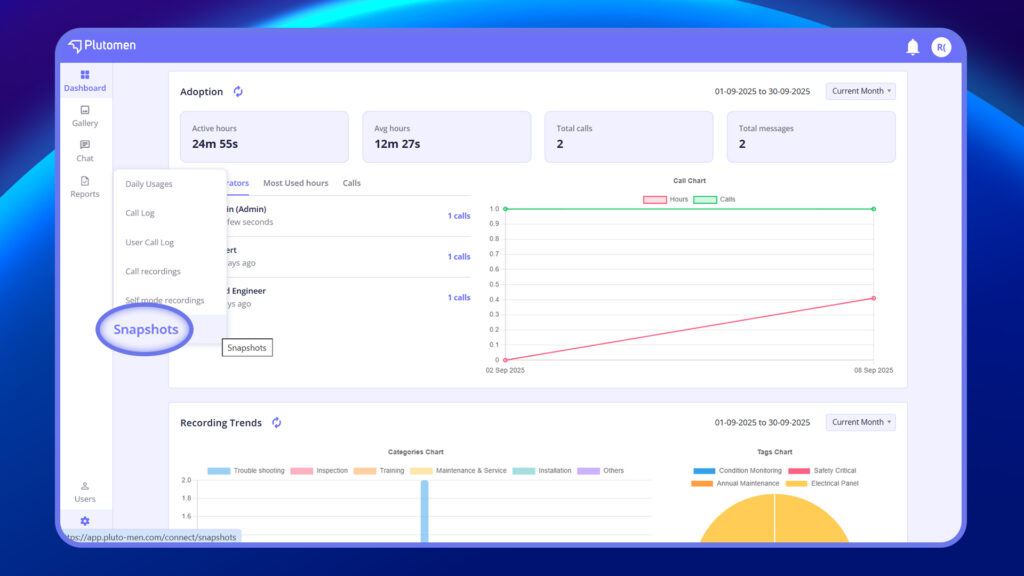The height and width of the screenshot is (576, 1024).
Task: Open 1 calls link for Admin row
Action: point(458,216)
